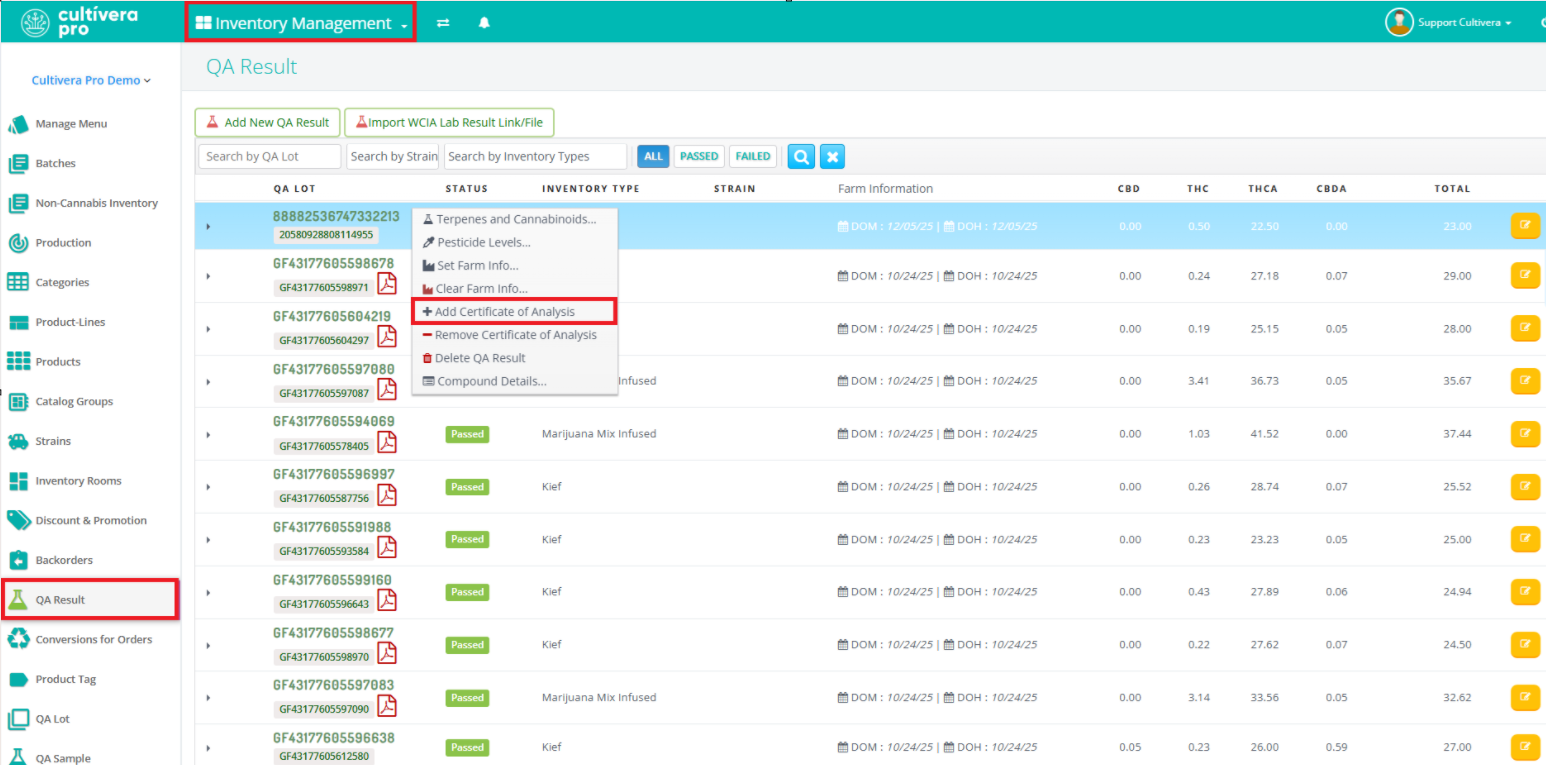Expand row GF43177605597080 details

[208, 382]
